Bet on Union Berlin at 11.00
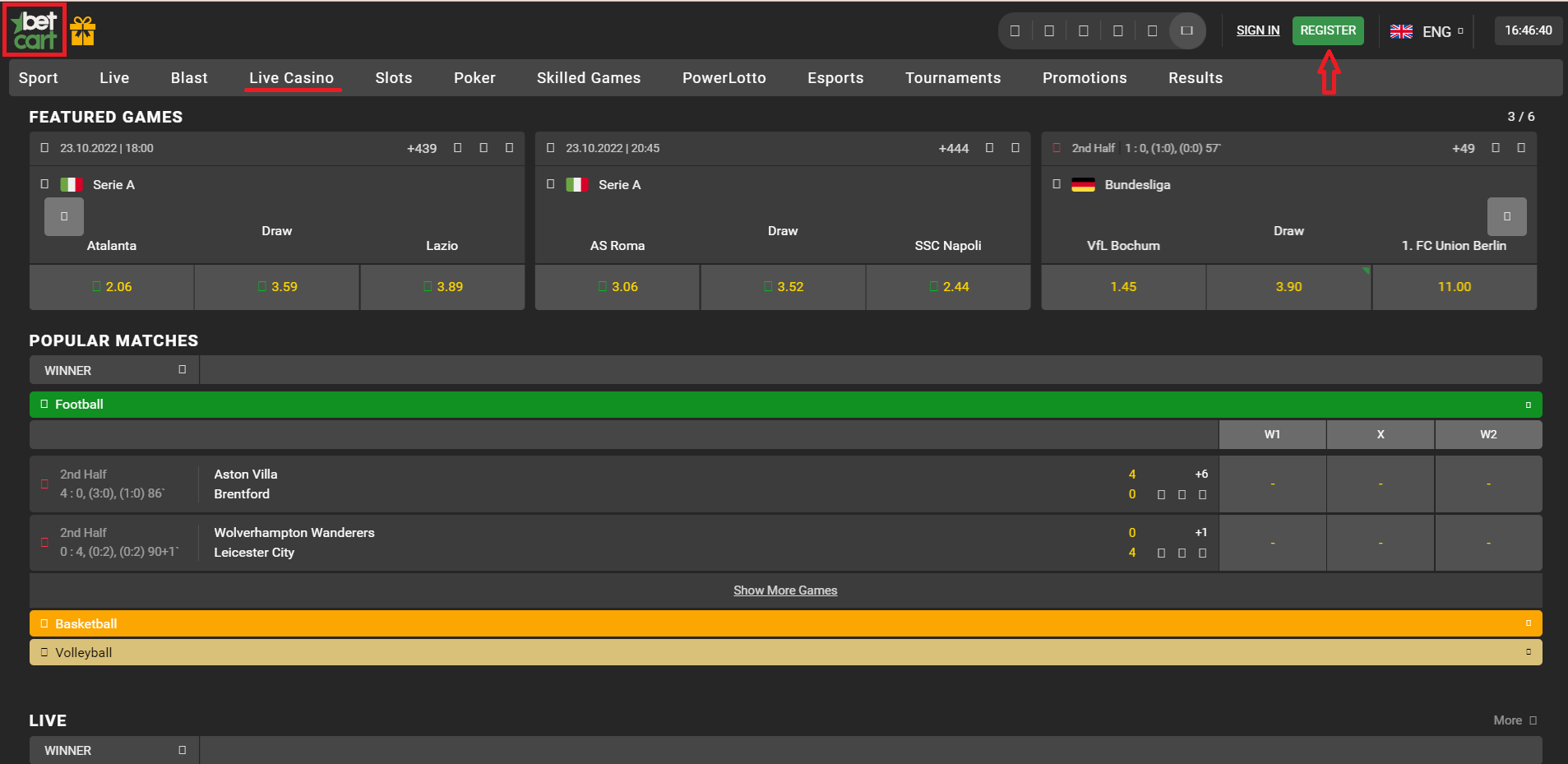 1455,287
